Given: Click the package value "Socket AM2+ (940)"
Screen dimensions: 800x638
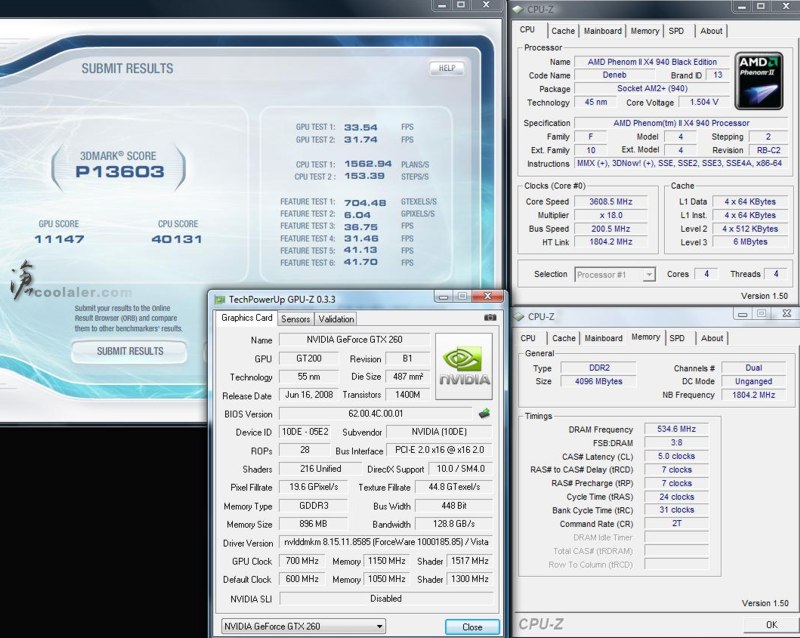Looking at the screenshot, I should (652, 88).
